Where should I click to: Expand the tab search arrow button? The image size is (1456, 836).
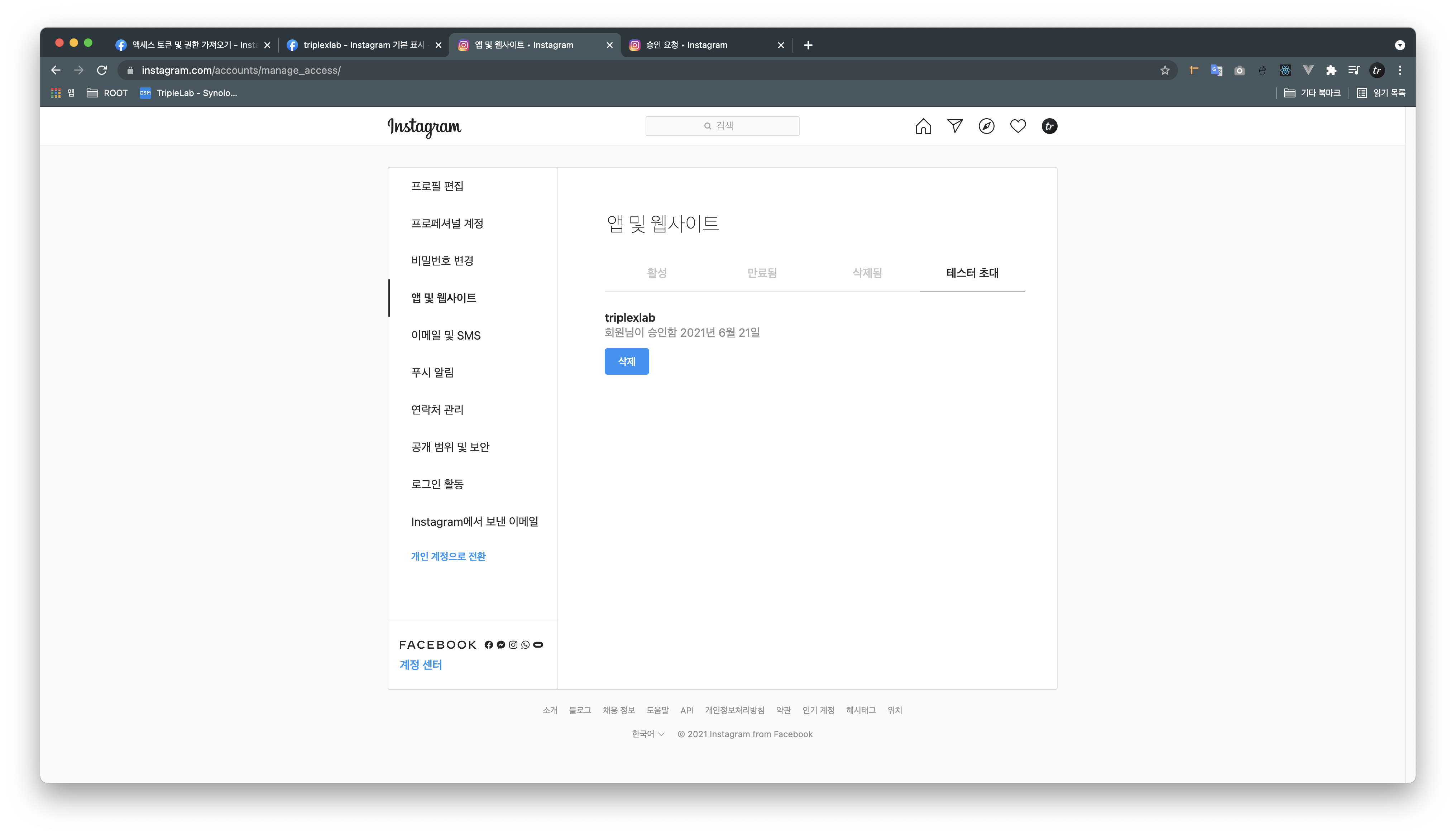pyautogui.click(x=1400, y=45)
